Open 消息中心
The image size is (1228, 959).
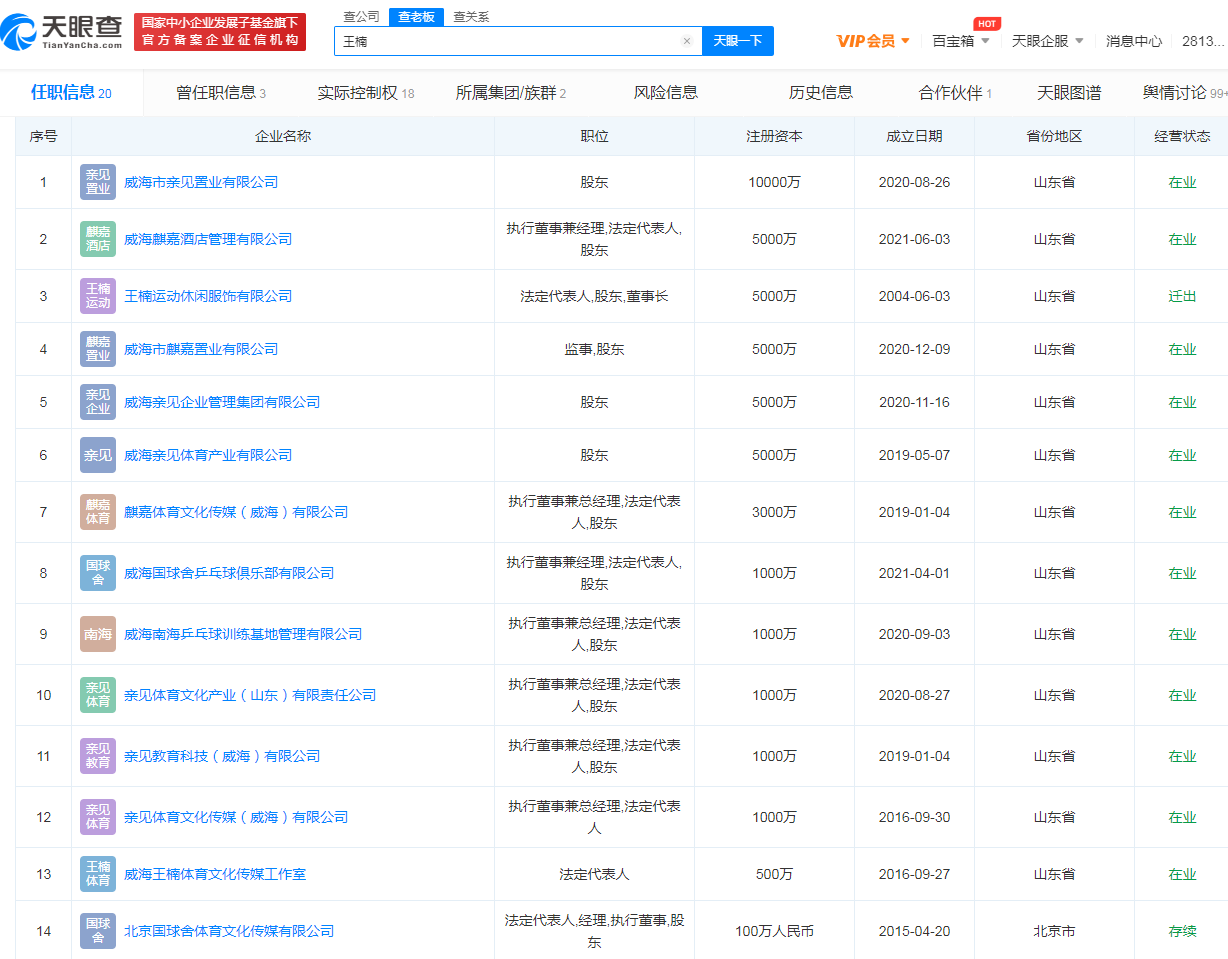point(1134,41)
